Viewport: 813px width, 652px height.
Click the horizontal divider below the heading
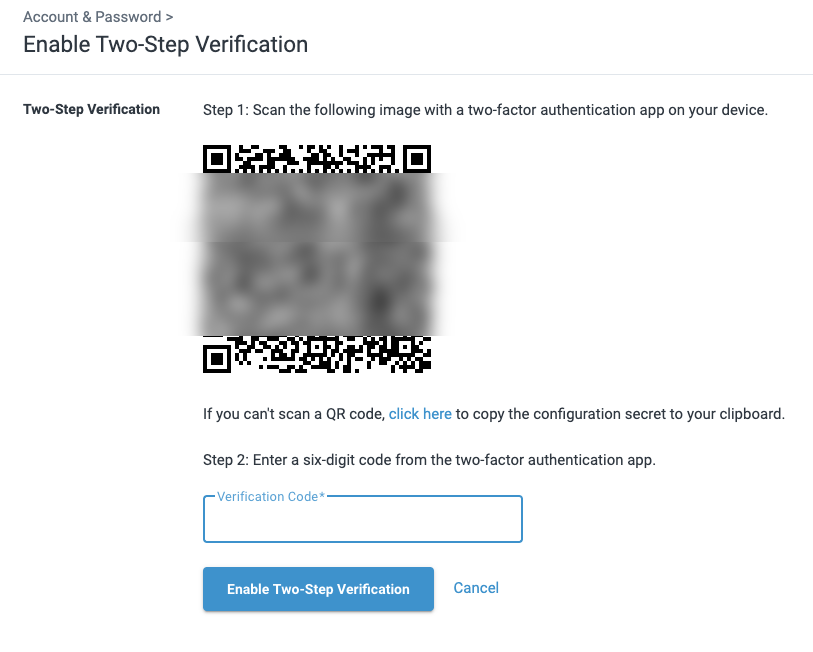[406, 74]
